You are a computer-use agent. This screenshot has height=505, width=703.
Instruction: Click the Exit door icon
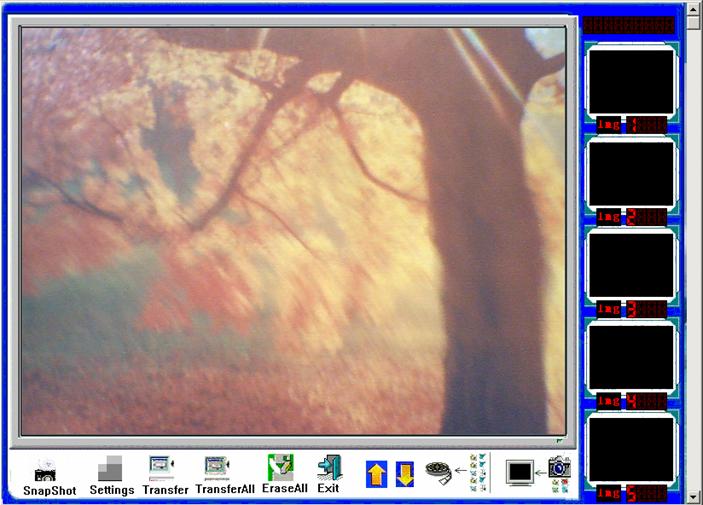pyautogui.click(x=329, y=468)
